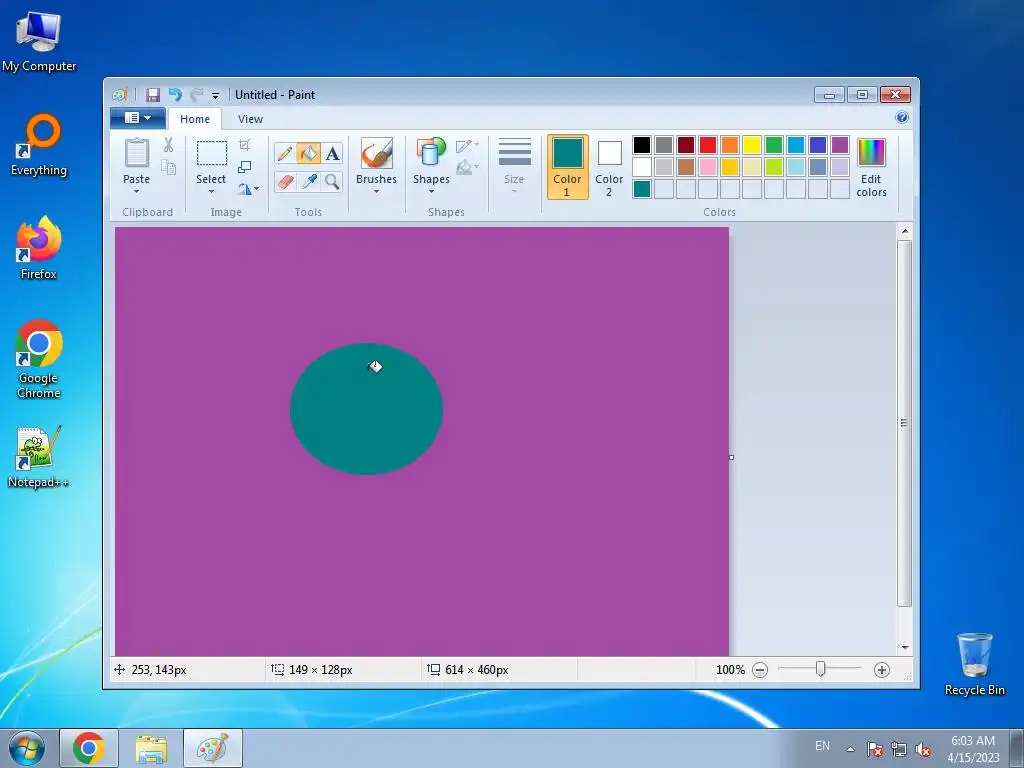Open Paint Help icon
The width and height of the screenshot is (1024, 768).
pos(902,118)
